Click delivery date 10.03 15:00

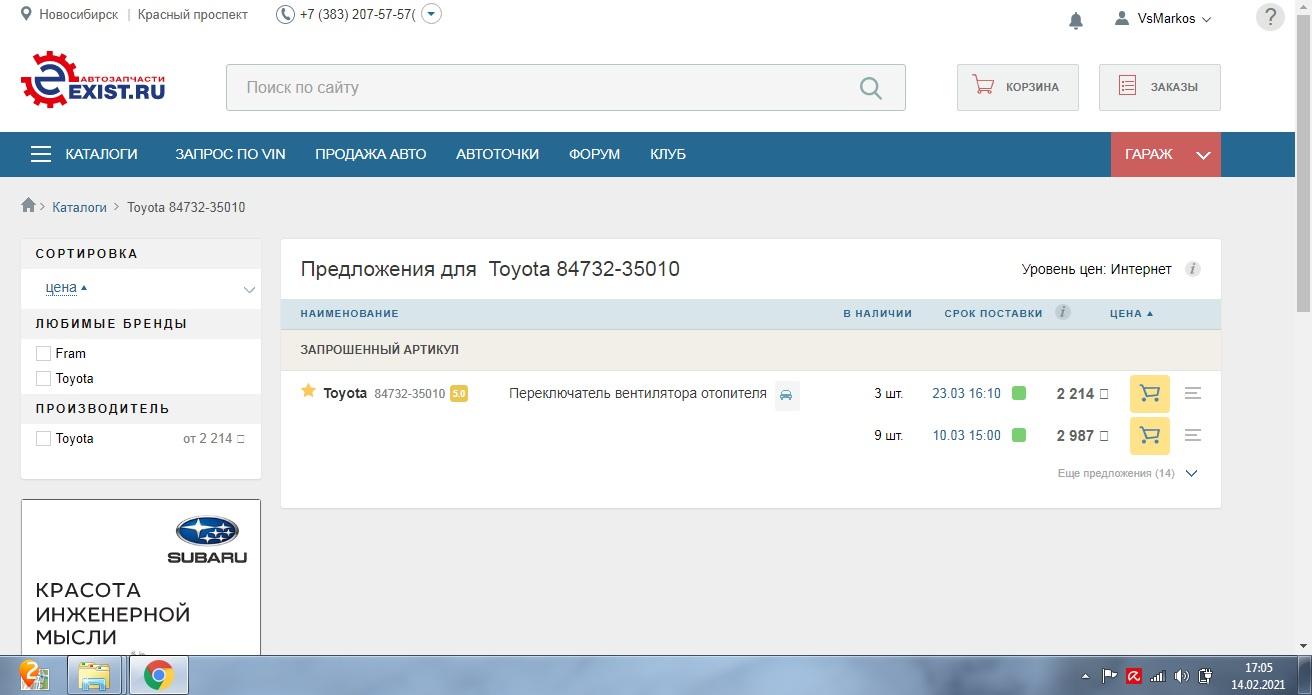click(x=966, y=435)
